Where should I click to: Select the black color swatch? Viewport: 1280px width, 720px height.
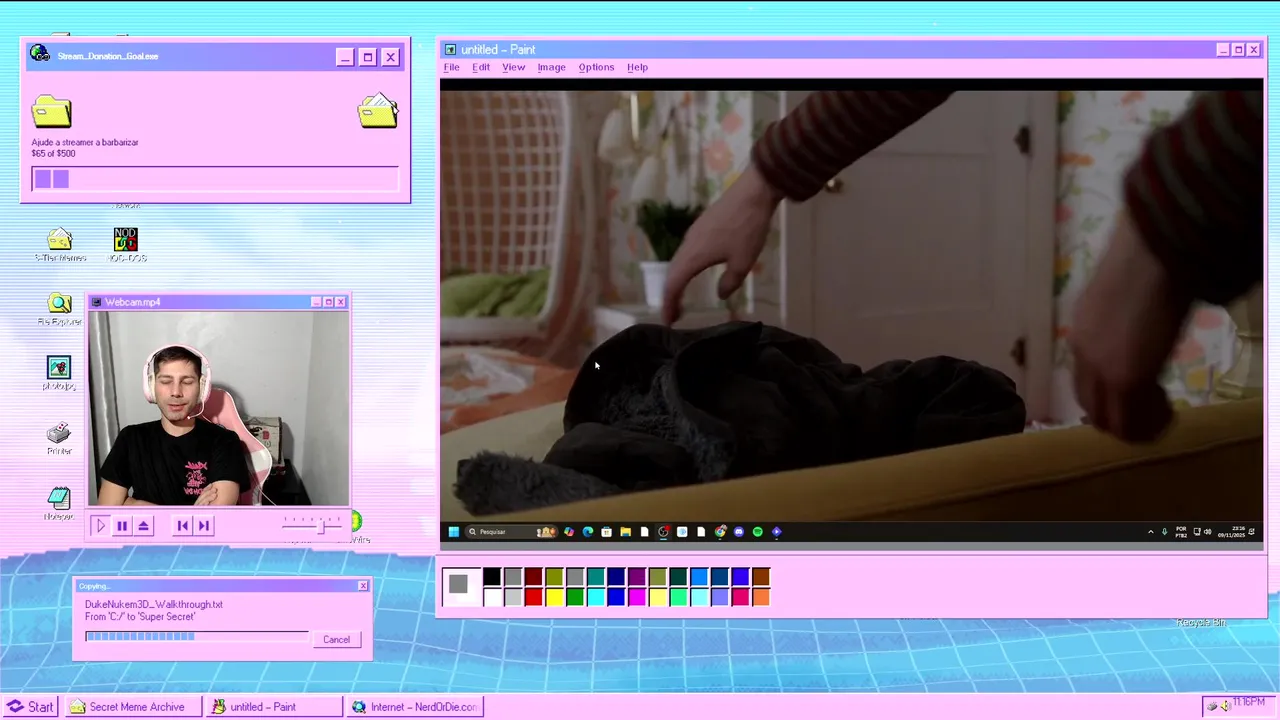click(x=492, y=577)
